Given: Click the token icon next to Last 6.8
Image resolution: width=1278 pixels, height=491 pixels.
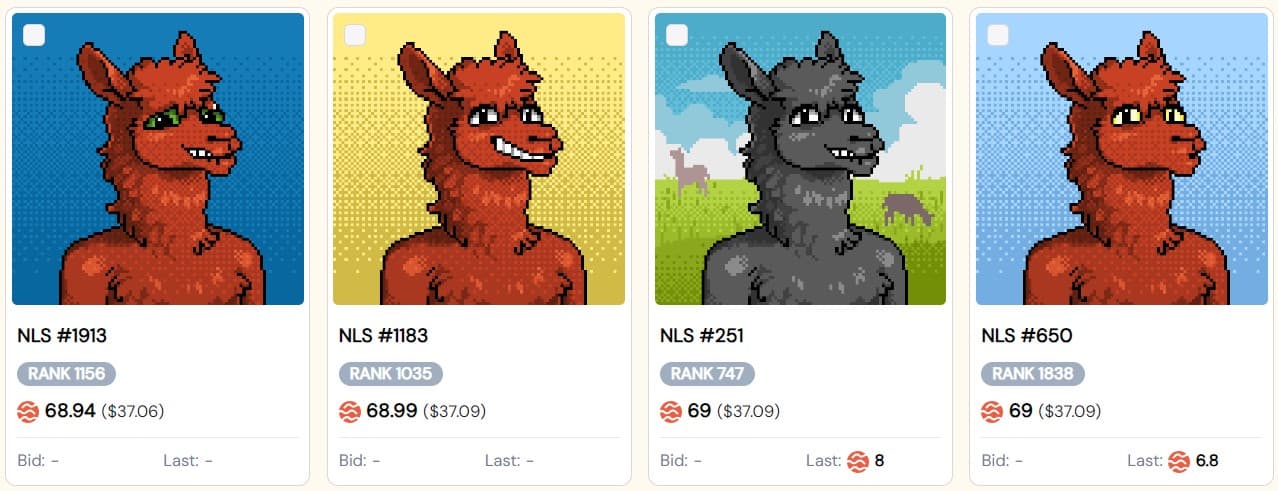Looking at the screenshot, I should (x=1179, y=461).
